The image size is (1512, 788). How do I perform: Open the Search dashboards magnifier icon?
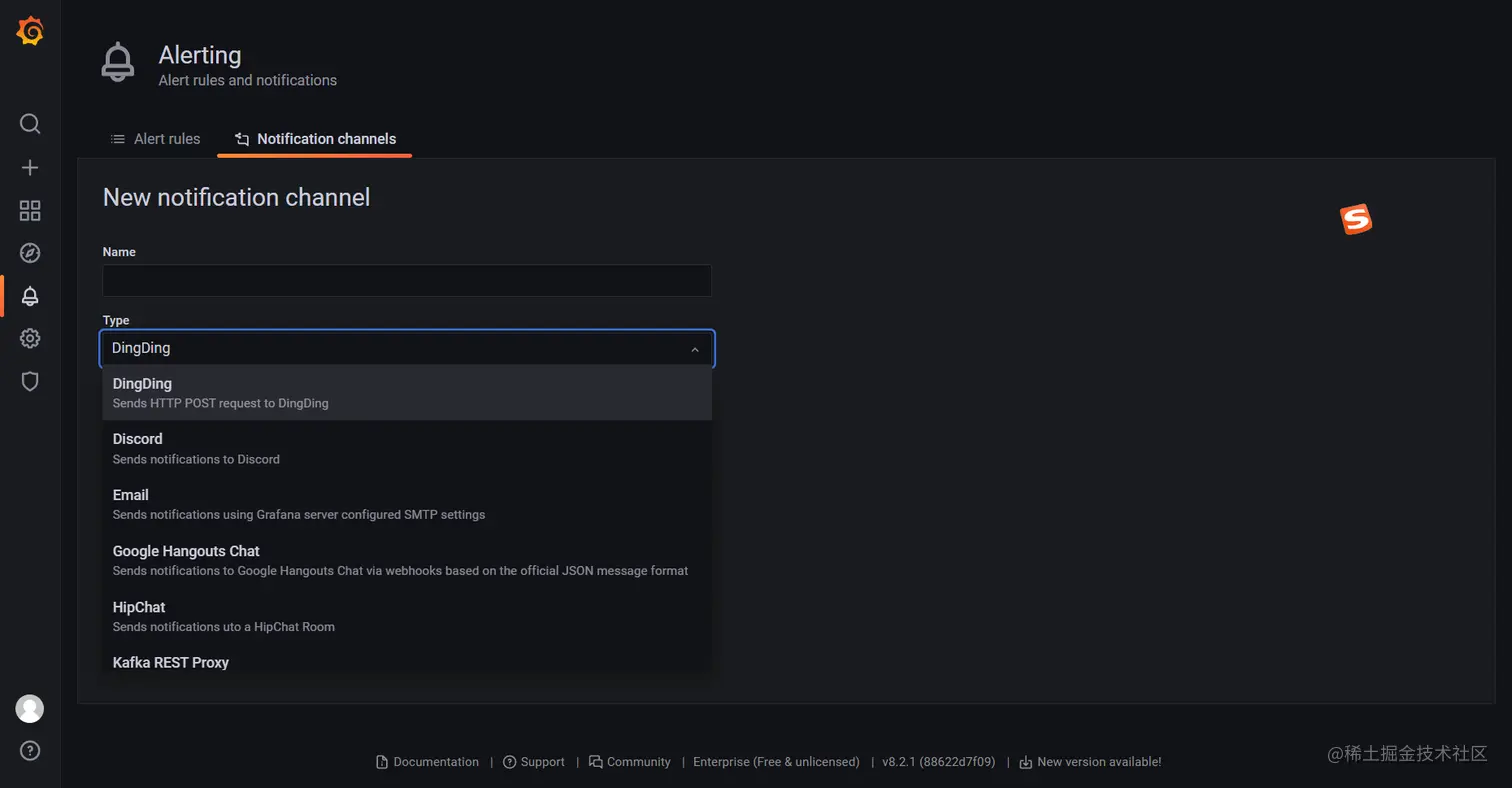point(30,124)
